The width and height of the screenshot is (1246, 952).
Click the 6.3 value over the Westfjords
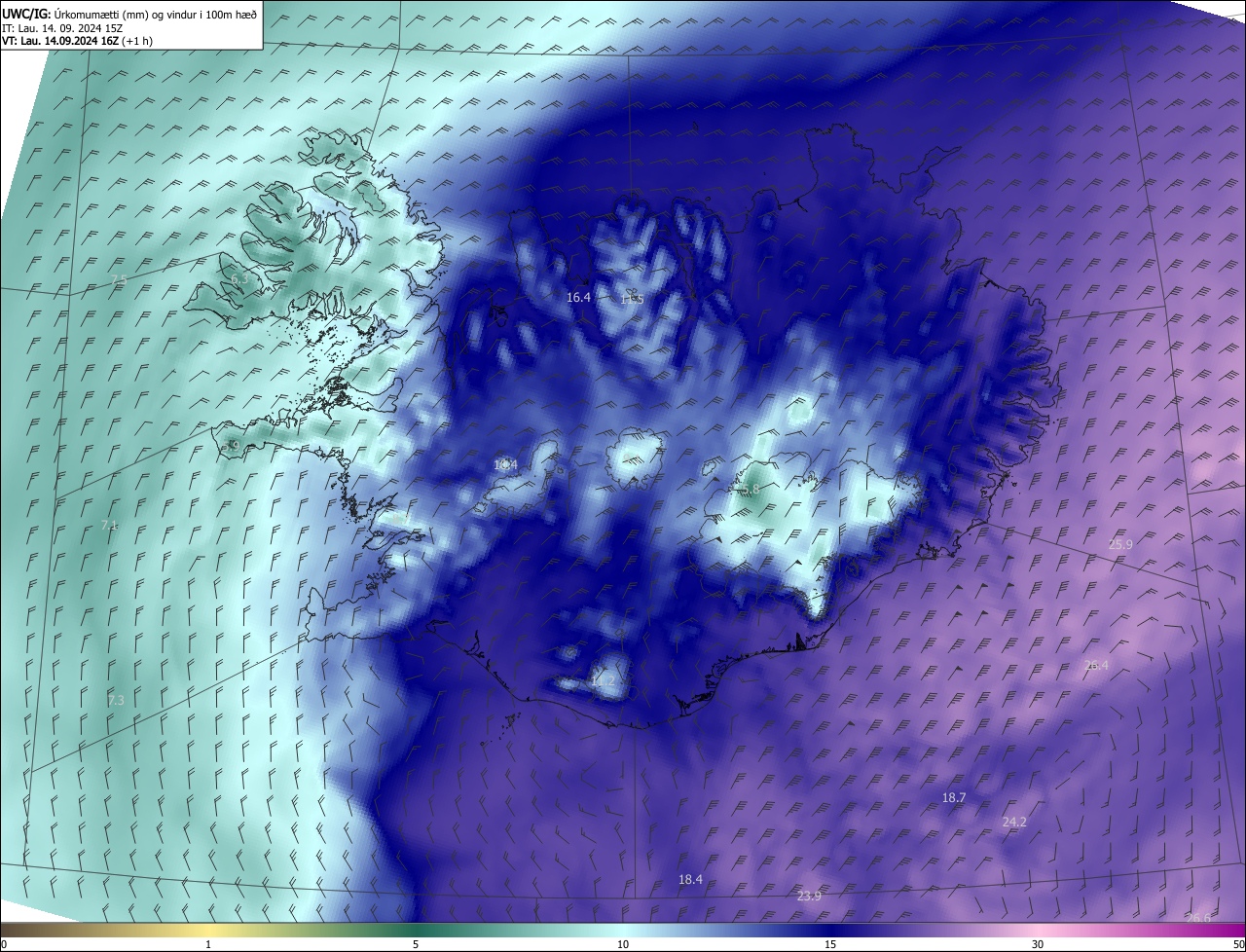[239, 279]
